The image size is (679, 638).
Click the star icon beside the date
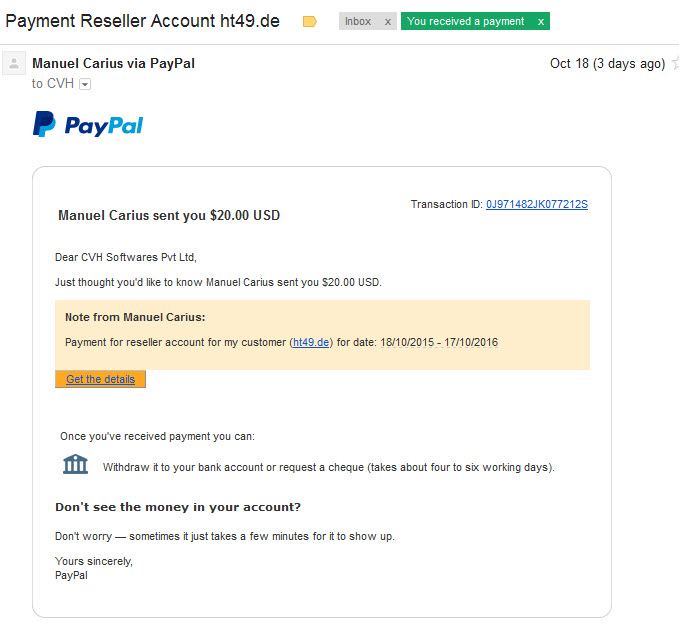point(675,63)
